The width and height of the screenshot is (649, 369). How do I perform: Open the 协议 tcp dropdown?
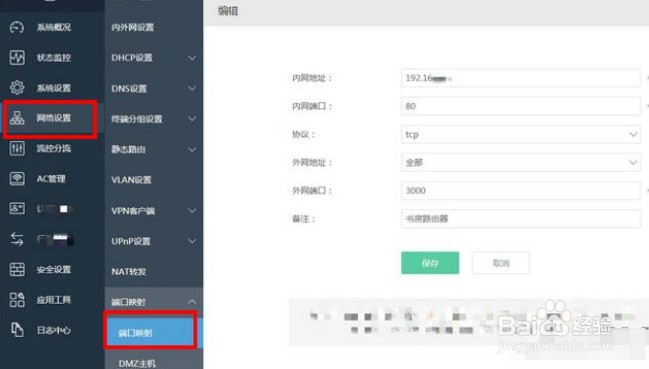click(x=521, y=134)
